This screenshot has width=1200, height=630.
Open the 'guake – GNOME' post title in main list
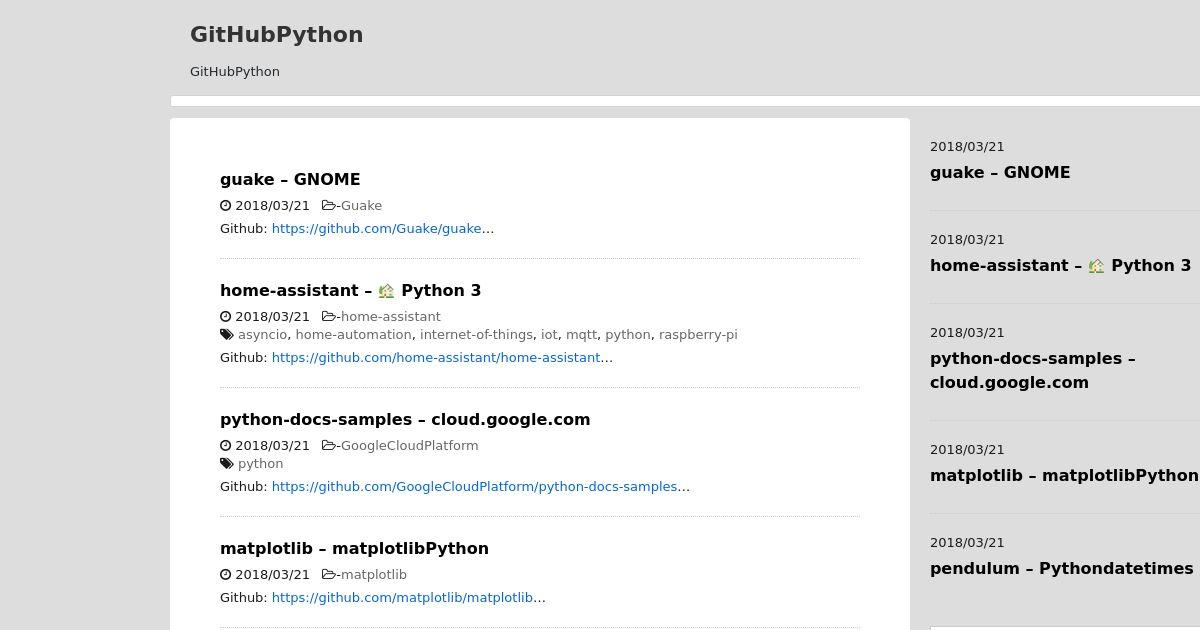pos(290,180)
